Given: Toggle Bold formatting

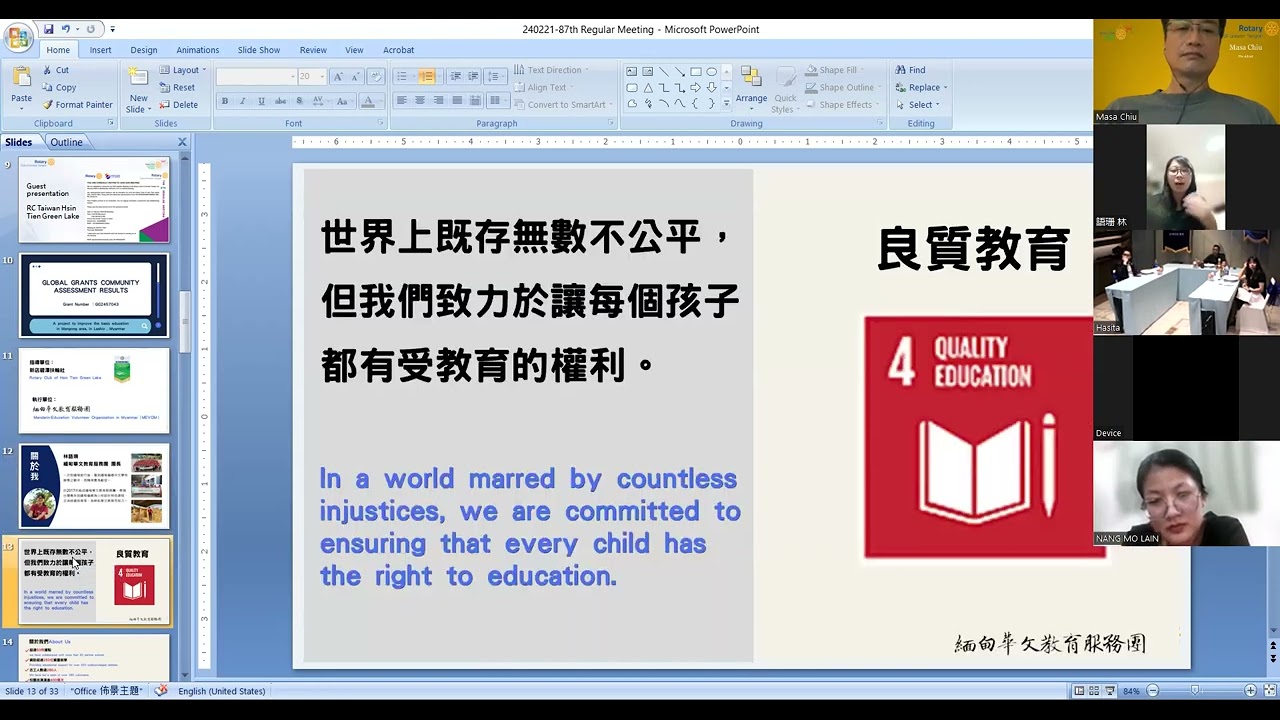Looking at the screenshot, I should (x=225, y=101).
